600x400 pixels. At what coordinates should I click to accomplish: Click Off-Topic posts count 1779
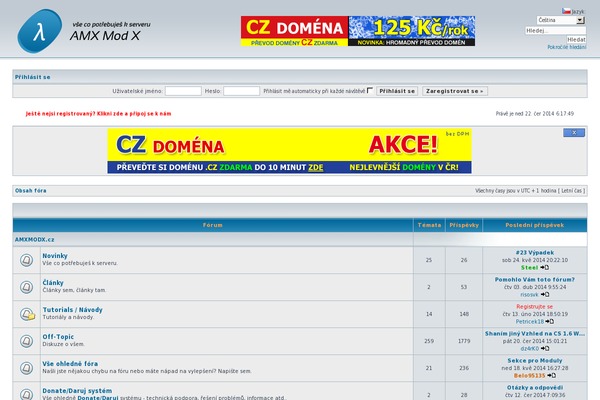click(x=464, y=341)
